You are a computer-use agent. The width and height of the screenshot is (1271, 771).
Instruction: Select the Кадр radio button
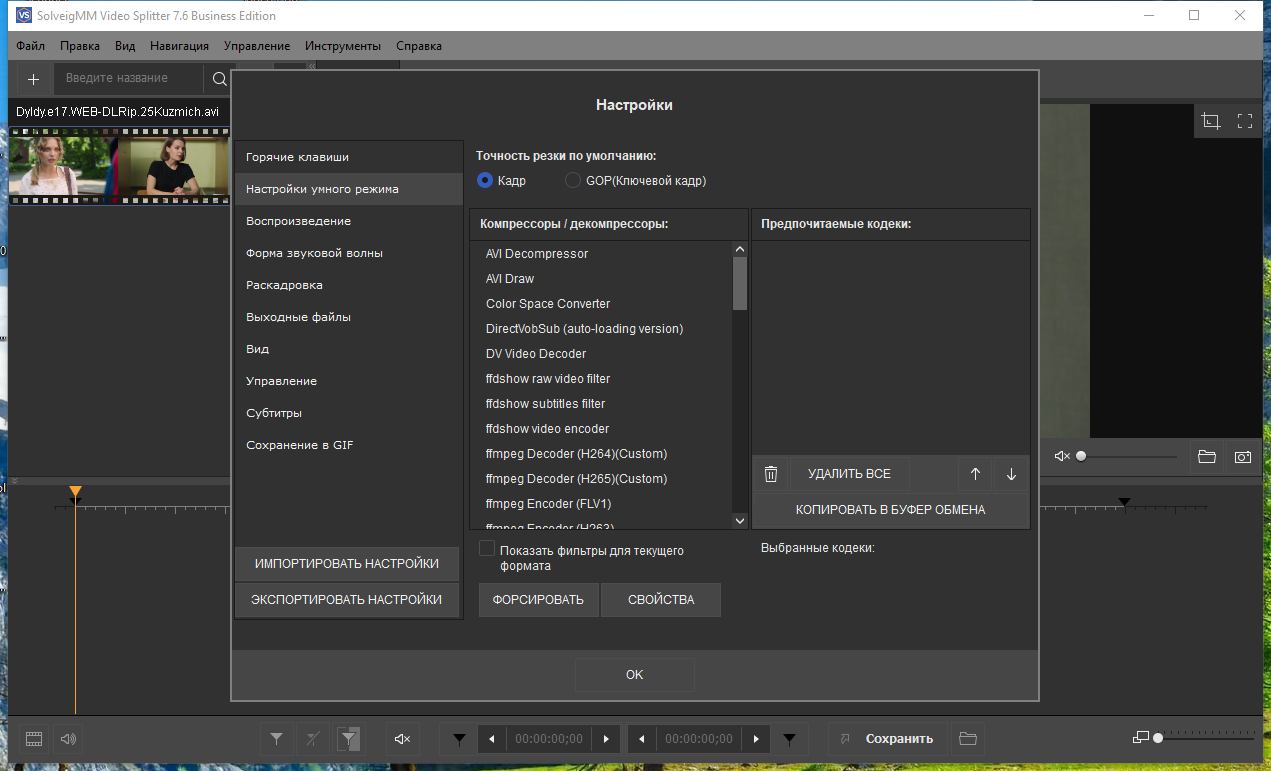(485, 180)
